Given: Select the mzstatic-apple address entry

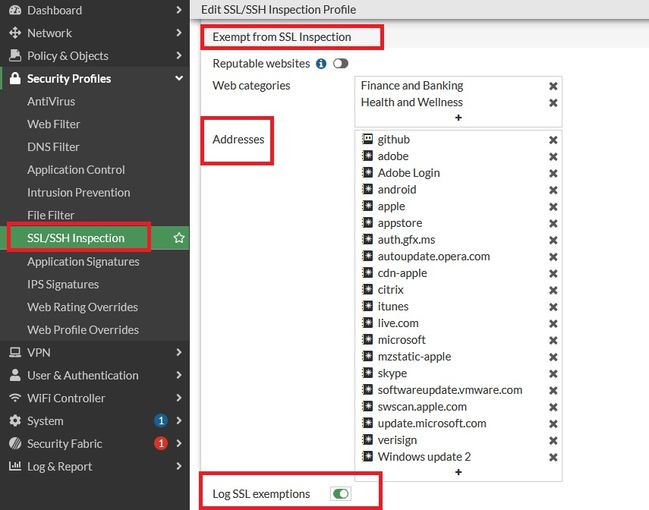Looking at the screenshot, I should [414, 356].
